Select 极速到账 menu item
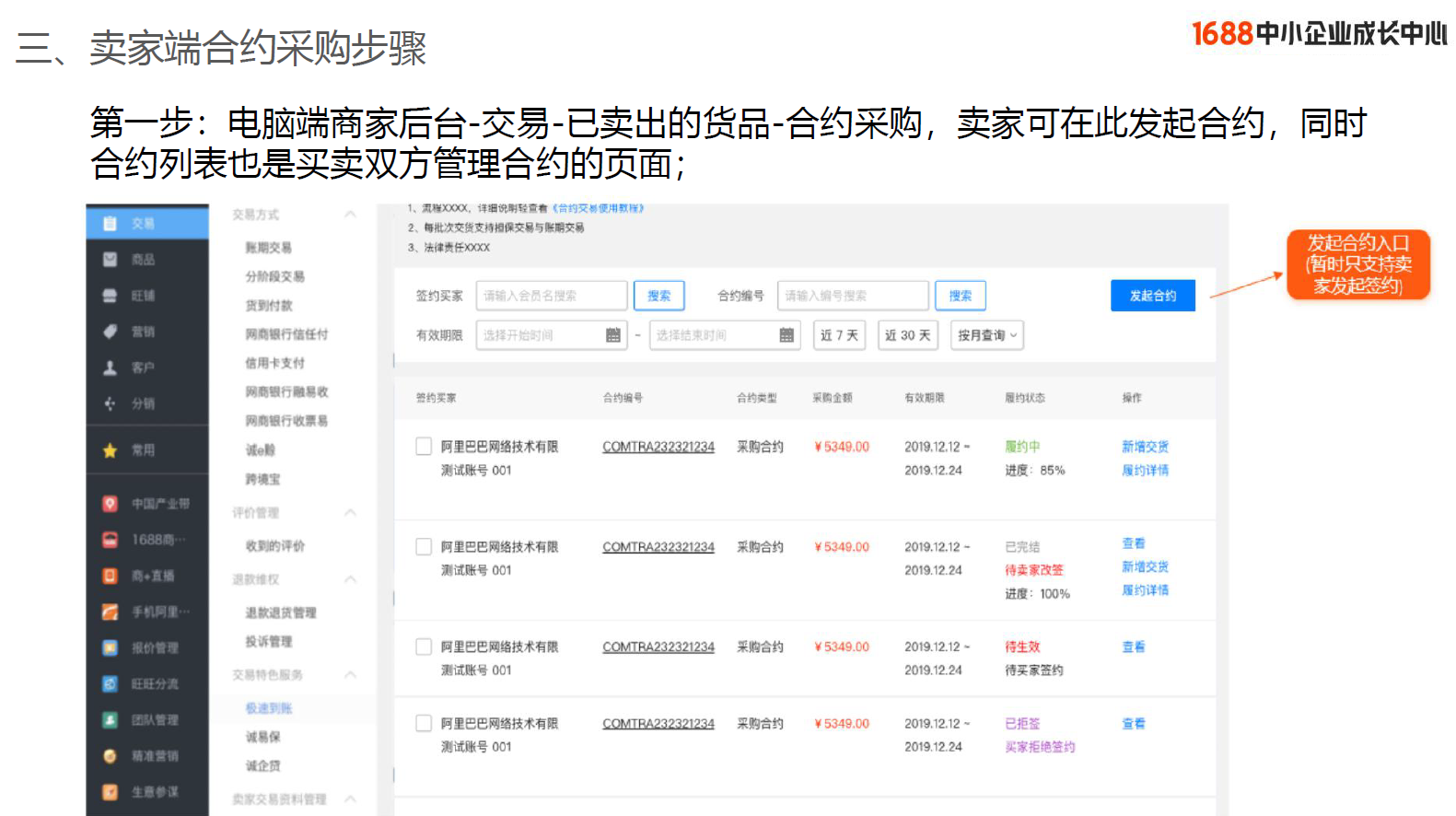Viewport: 1456px width, 816px height. (x=268, y=708)
